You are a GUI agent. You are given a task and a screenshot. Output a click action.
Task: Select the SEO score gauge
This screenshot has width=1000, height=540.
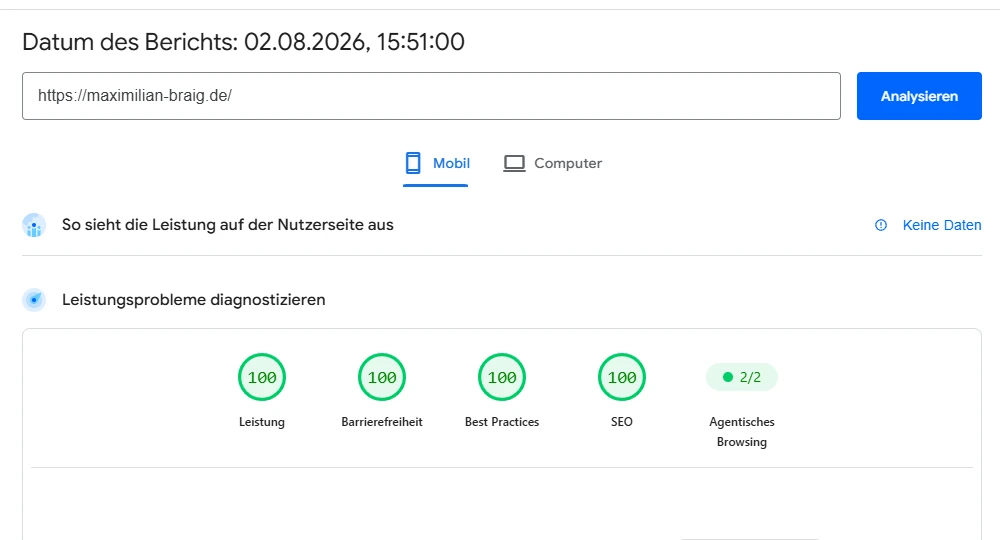pos(622,377)
